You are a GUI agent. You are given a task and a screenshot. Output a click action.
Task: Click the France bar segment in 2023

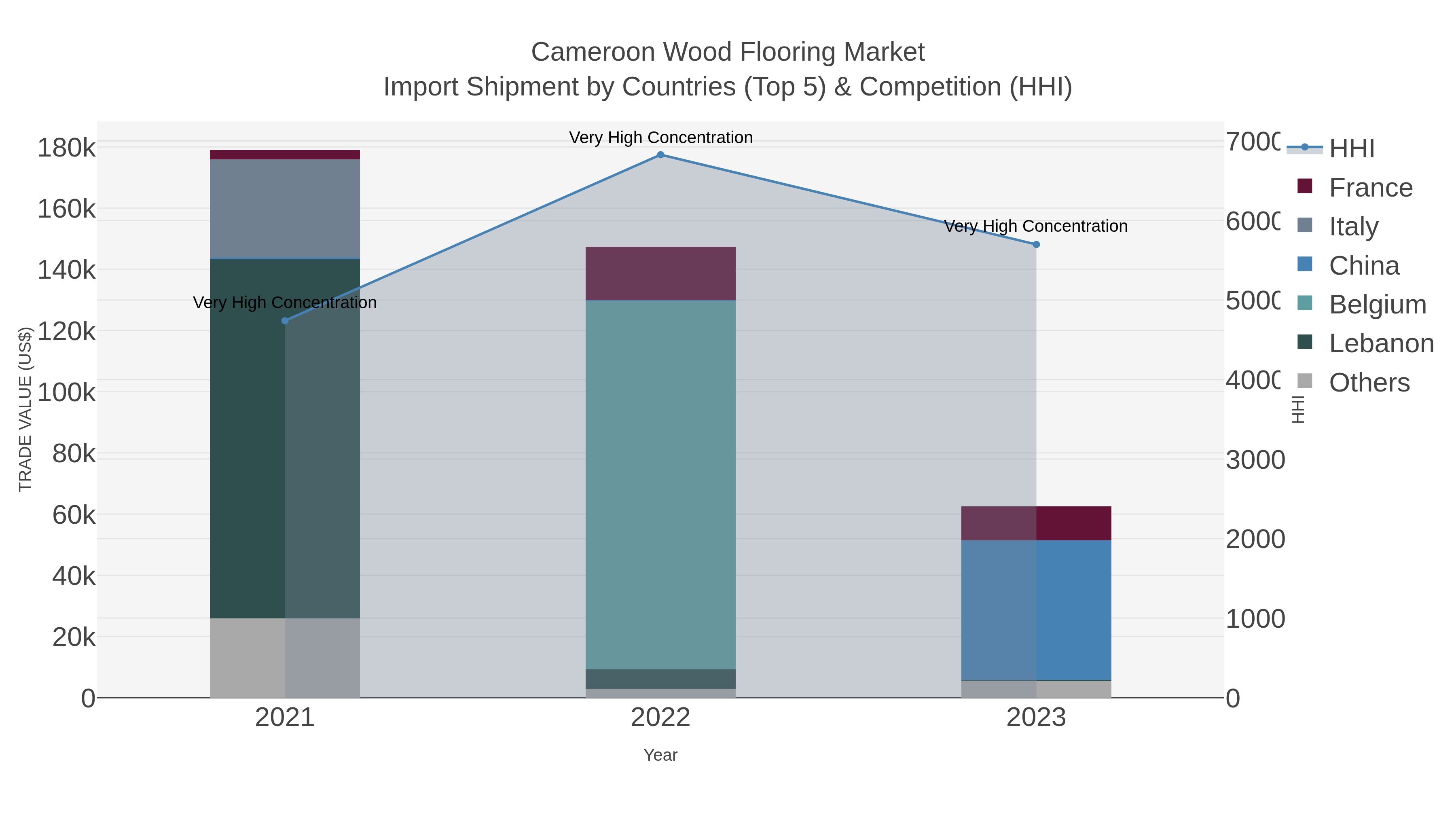tap(1036, 523)
